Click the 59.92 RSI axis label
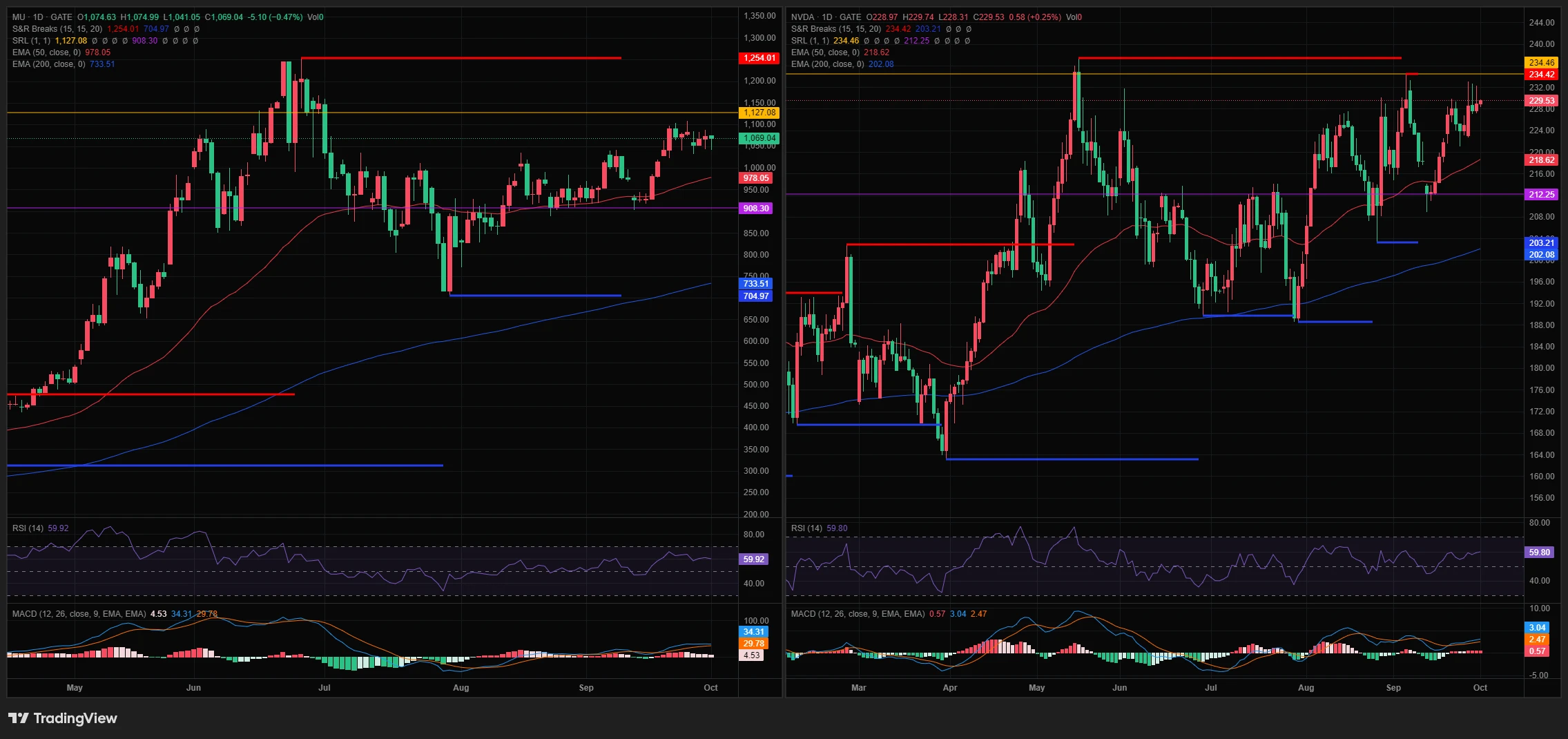 click(x=753, y=559)
